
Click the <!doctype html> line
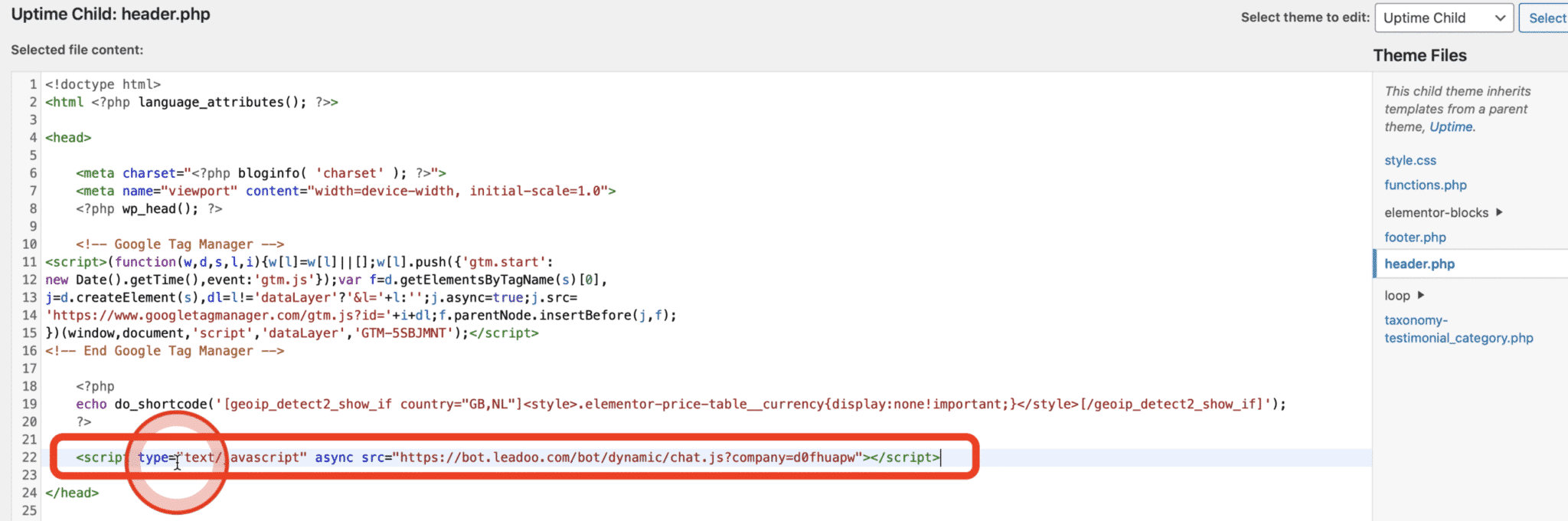click(x=103, y=84)
